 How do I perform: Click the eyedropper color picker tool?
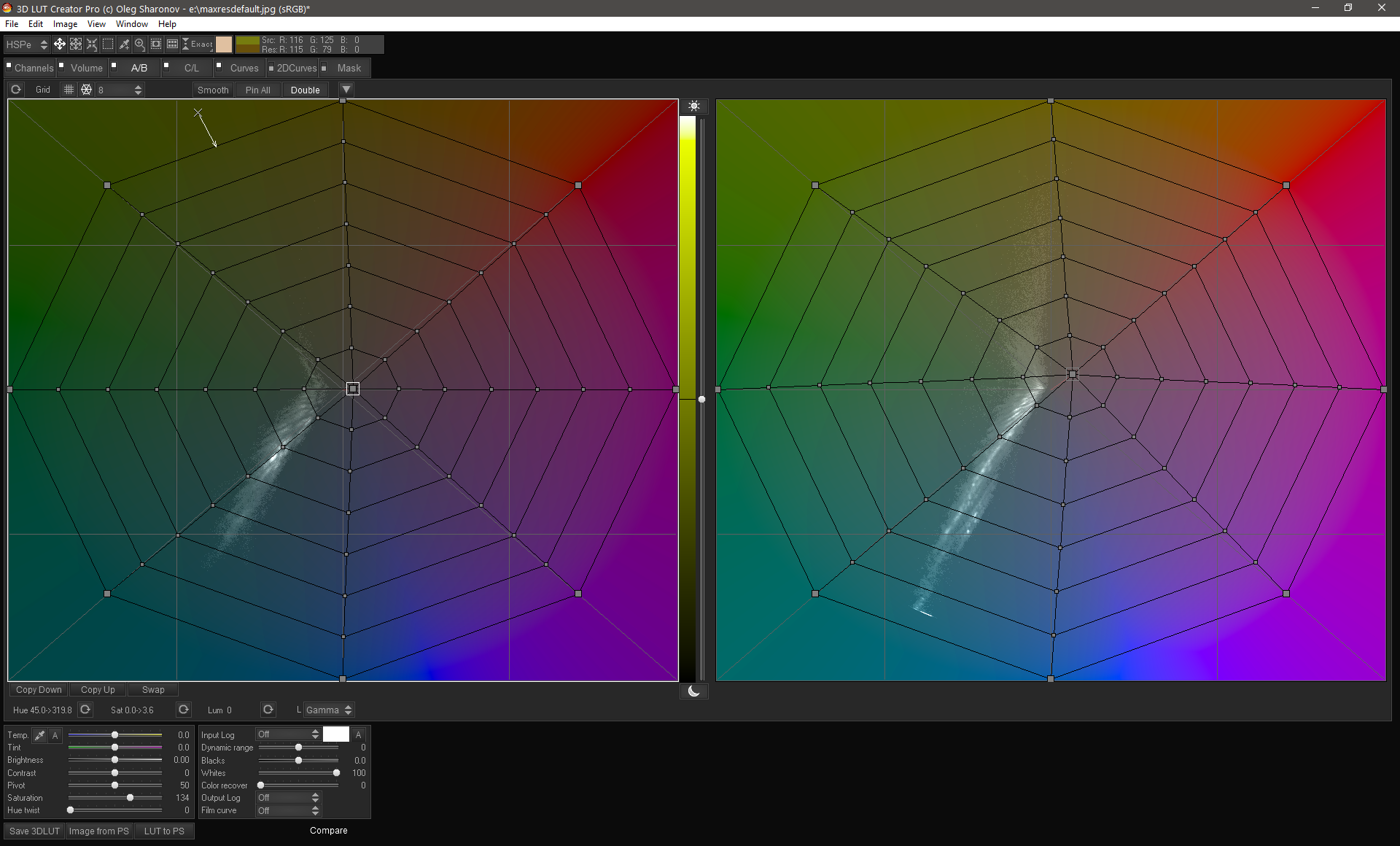point(124,44)
